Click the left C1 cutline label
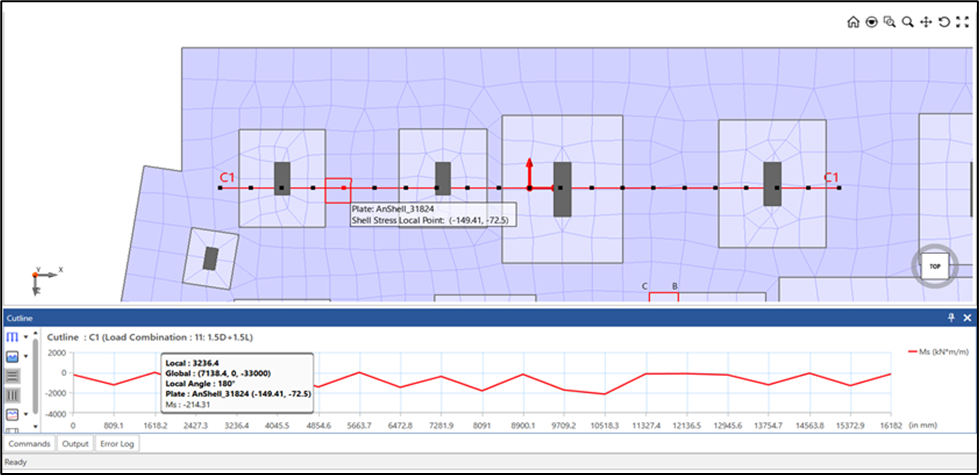This screenshot has width=979, height=475. point(227,177)
